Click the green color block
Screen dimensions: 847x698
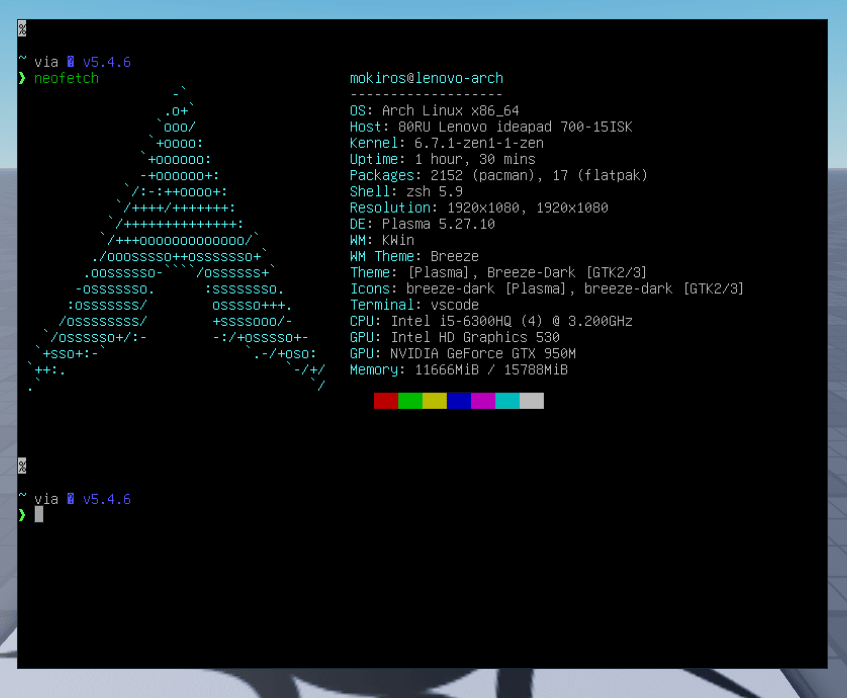point(410,401)
